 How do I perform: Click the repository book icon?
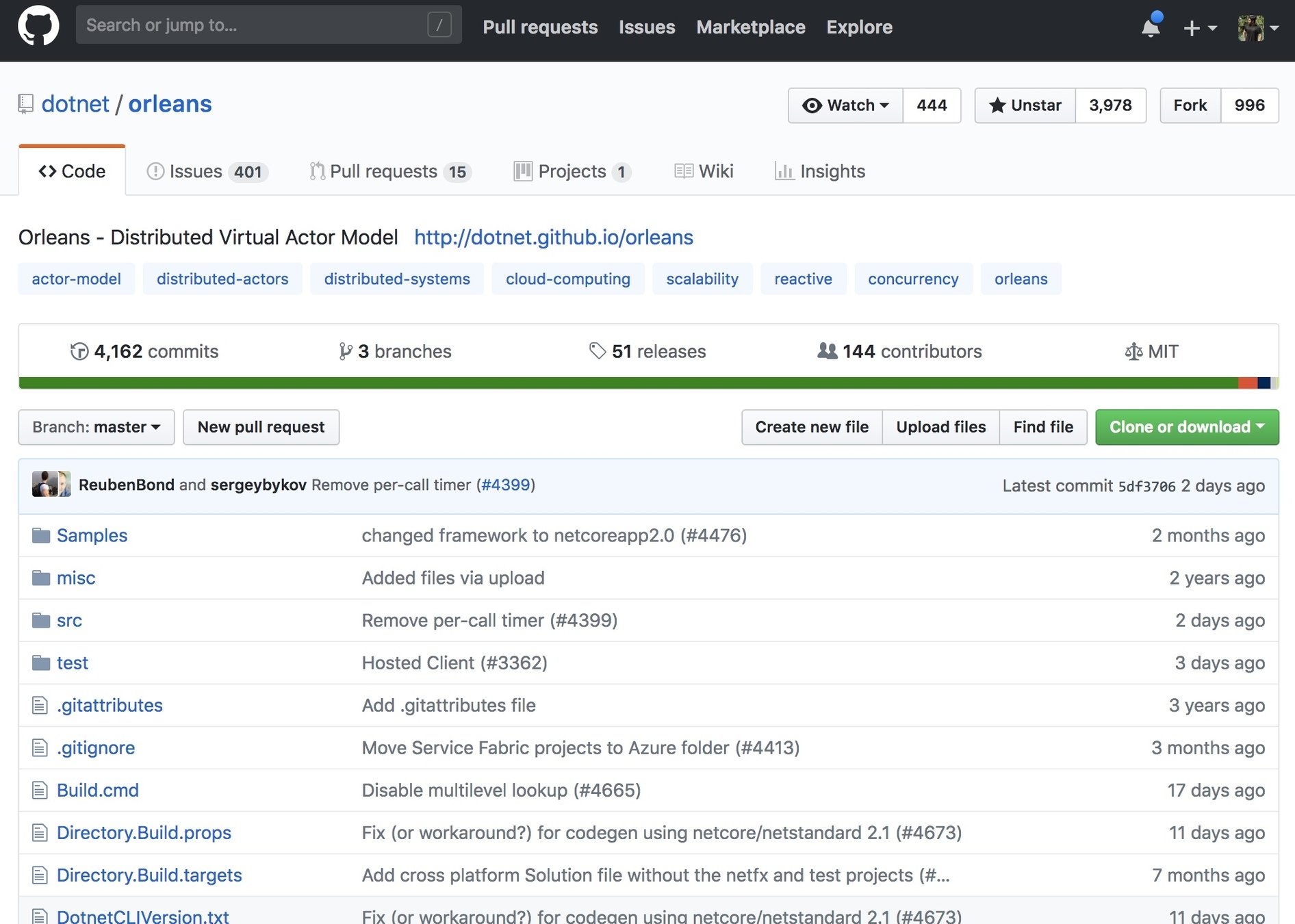click(25, 104)
